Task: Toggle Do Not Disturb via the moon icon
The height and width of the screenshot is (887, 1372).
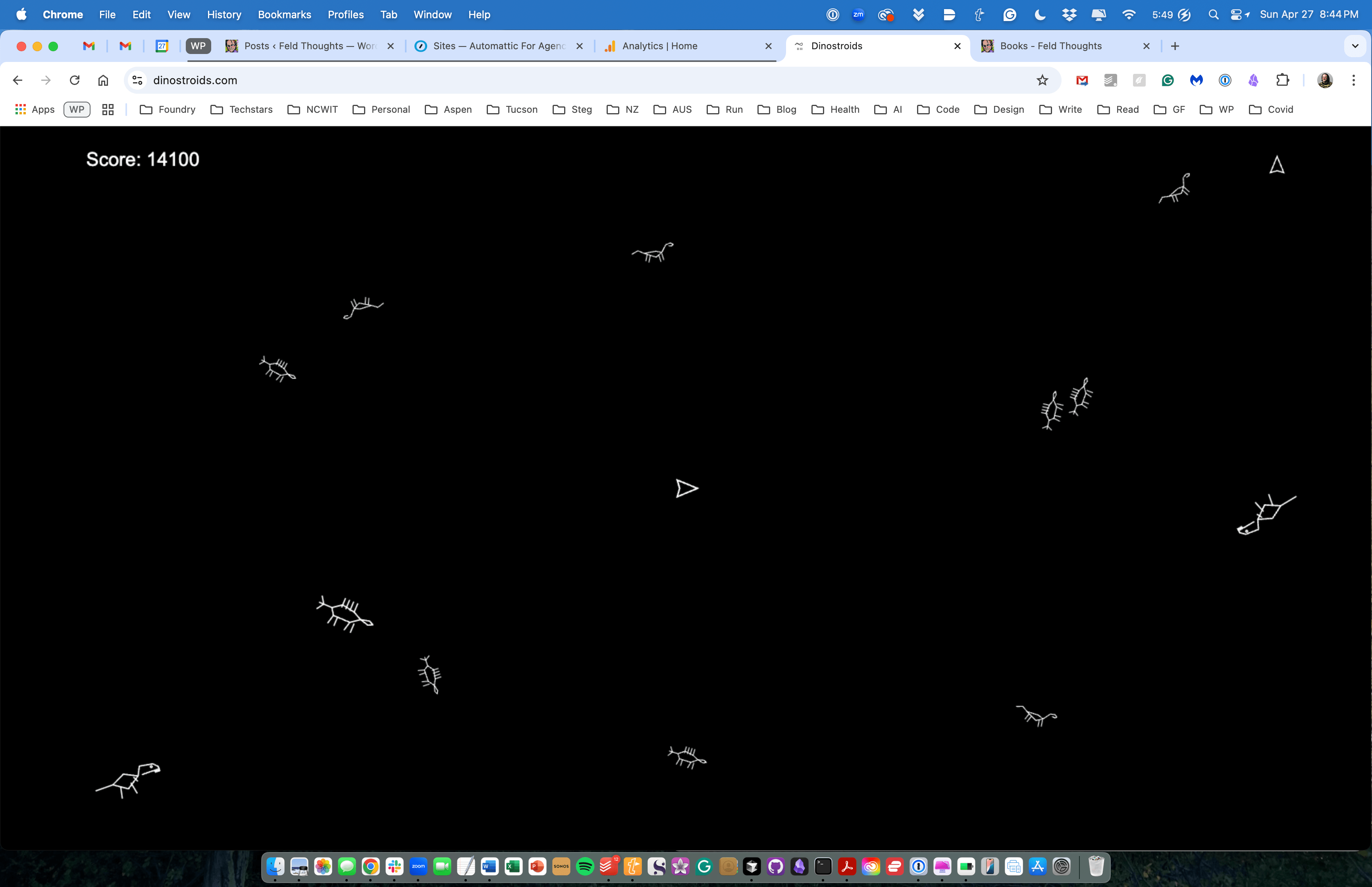Action: click(1039, 14)
